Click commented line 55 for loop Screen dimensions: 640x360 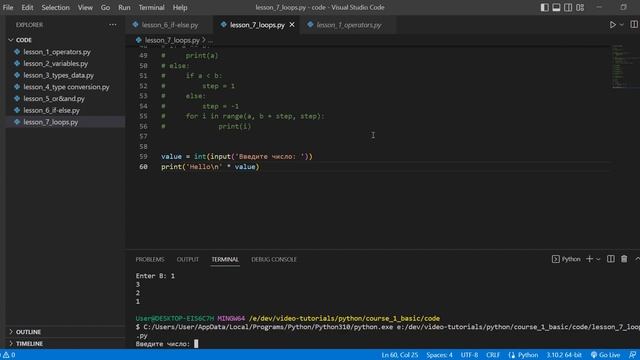[243, 116]
